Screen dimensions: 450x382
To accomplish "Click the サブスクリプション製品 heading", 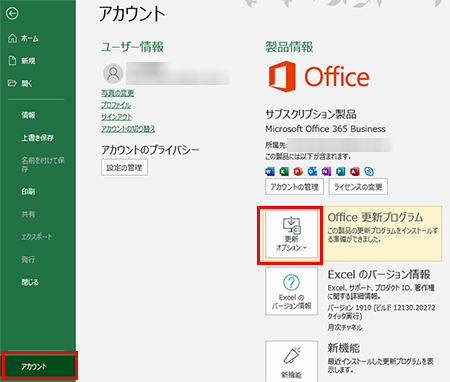I will [x=311, y=114].
